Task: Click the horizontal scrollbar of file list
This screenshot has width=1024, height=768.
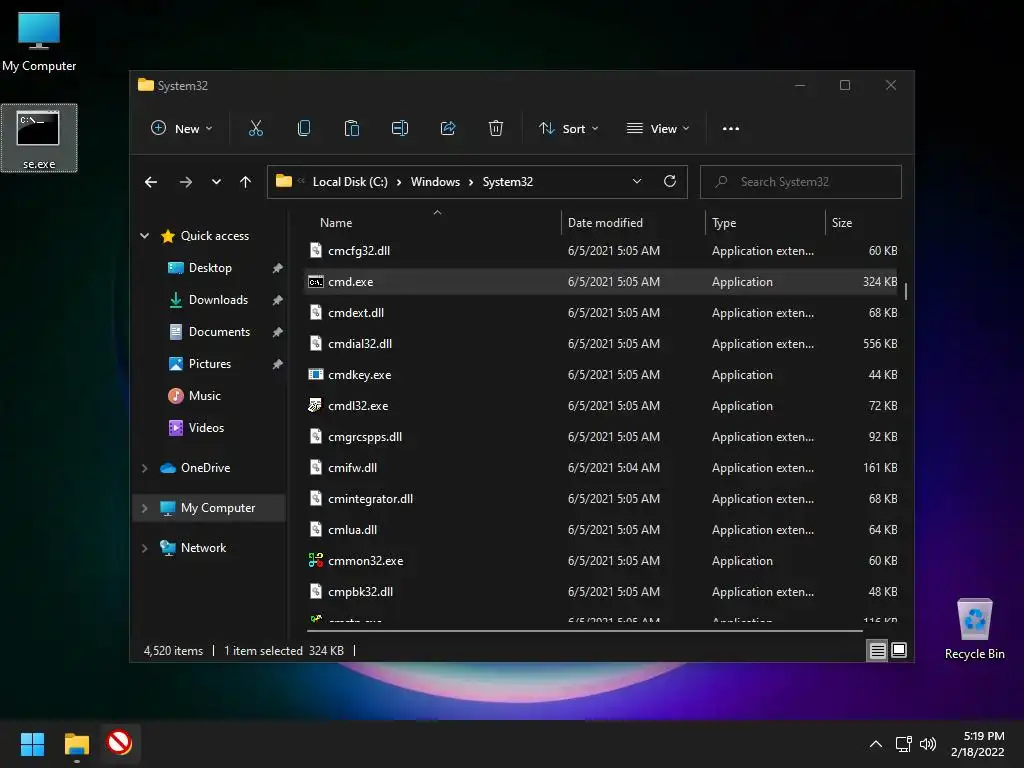Action: (584, 631)
